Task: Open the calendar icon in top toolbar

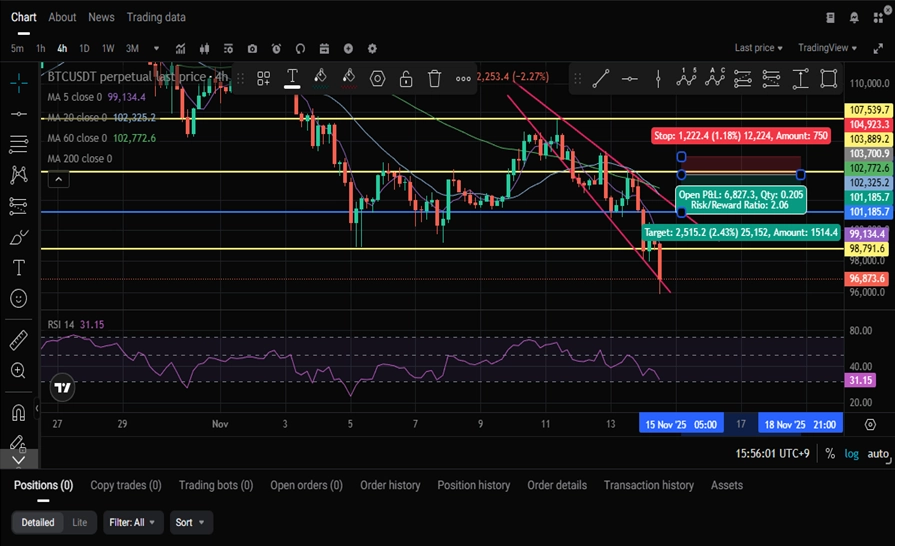Action: tap(324, 49)
